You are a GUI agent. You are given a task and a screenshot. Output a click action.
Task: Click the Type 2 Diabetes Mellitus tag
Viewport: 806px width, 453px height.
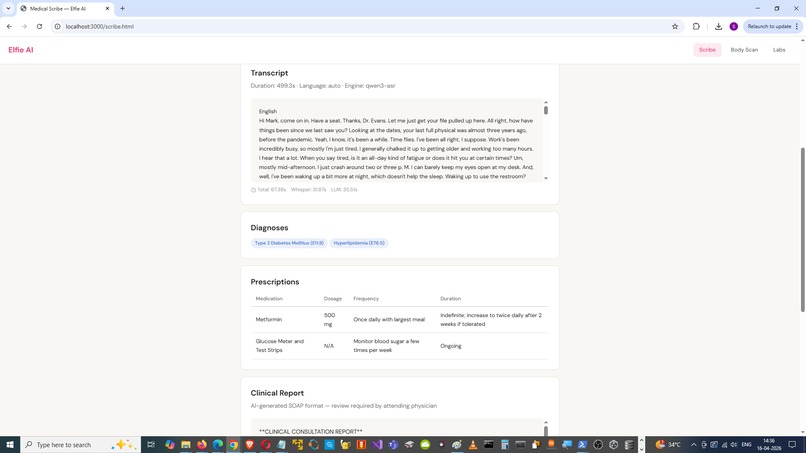289,243
